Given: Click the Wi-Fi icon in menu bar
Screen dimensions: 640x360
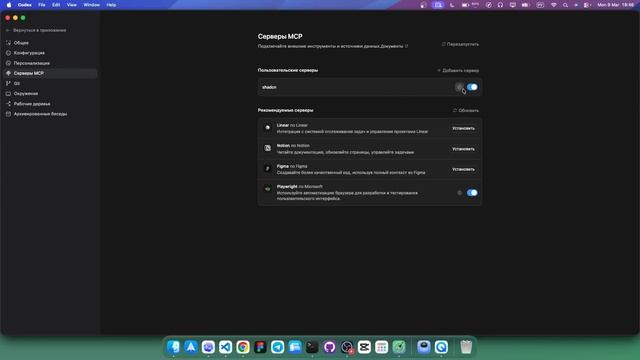Looking at the screenshot, I should (554, 5).
